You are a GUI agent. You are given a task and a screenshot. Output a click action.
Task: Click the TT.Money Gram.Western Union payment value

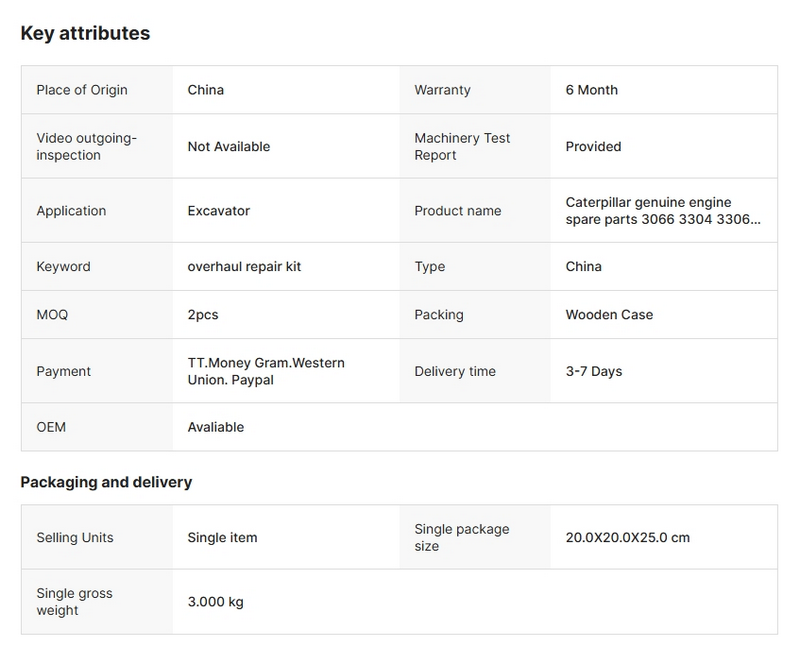[x=266, y=371]
